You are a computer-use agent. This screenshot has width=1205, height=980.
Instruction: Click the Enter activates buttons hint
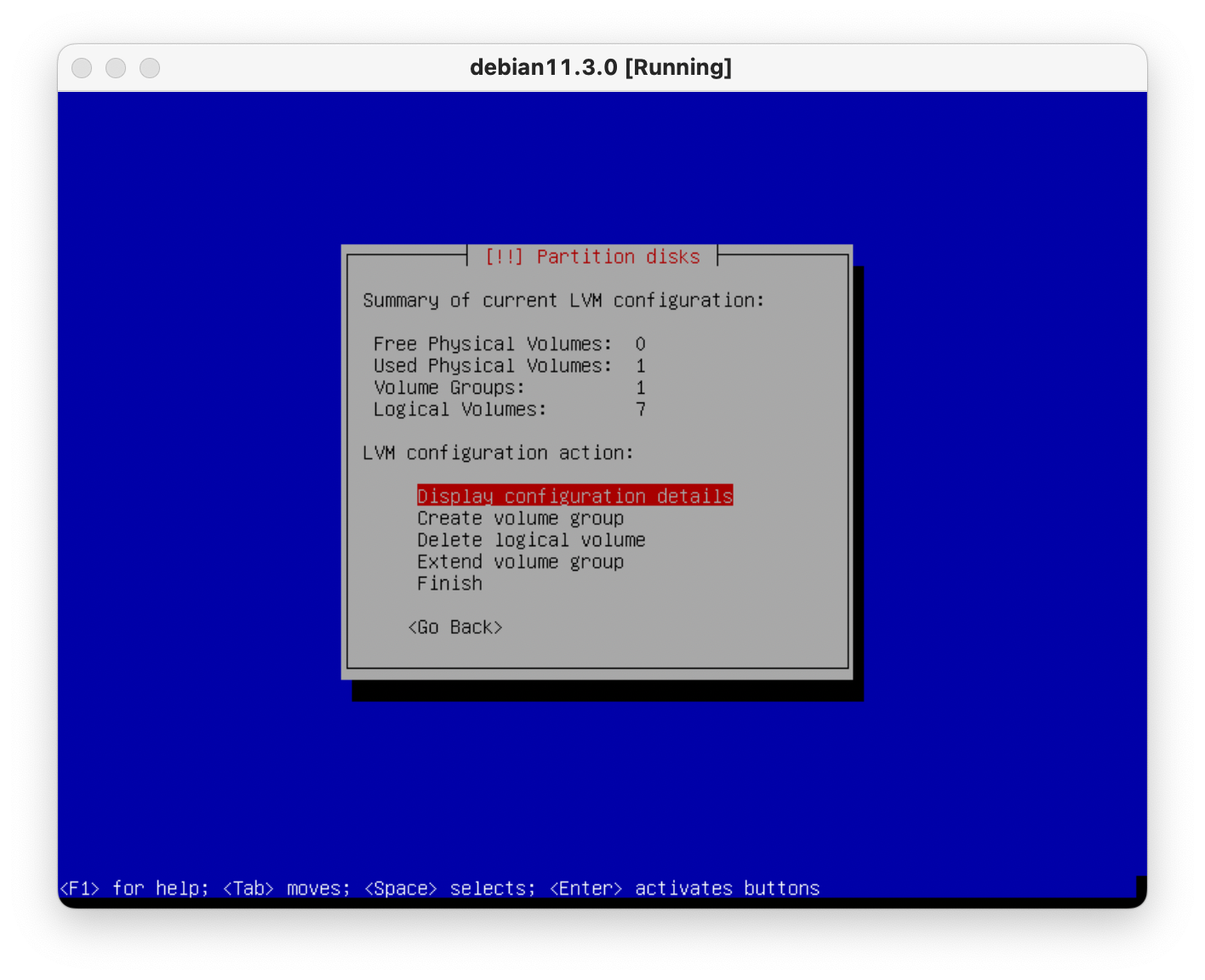pyautogui.click(x=684, y=888)
